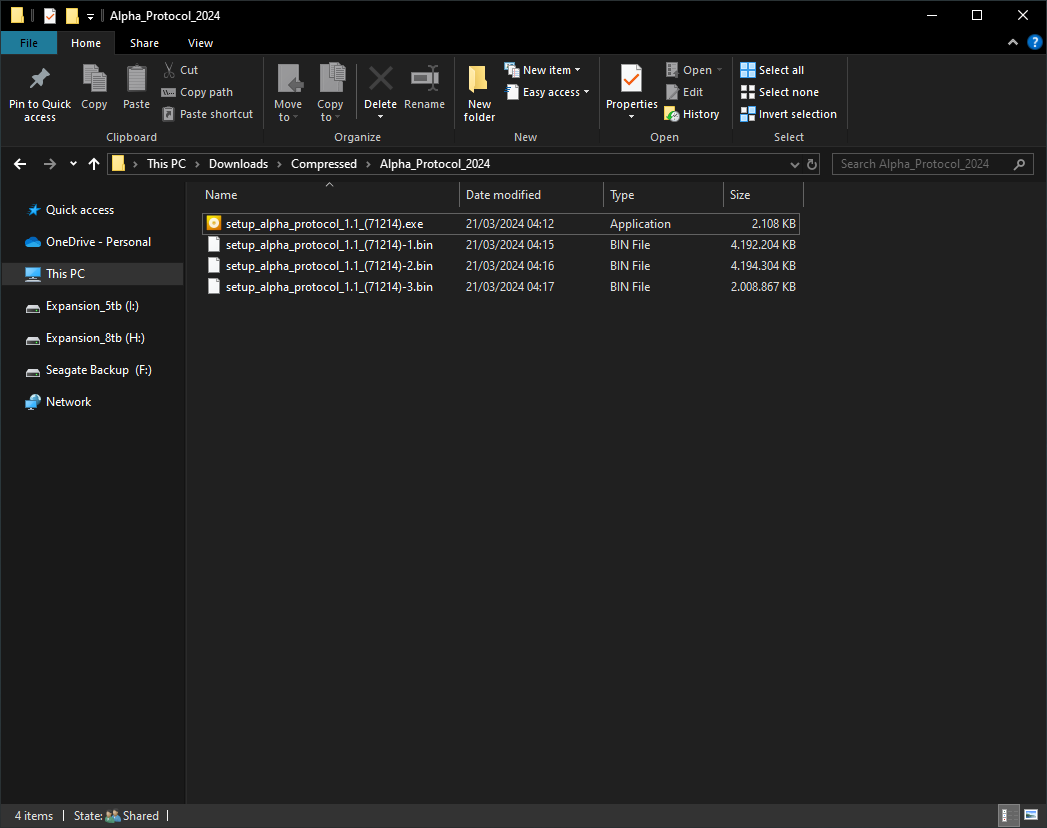Click the 21/03/2024 04:17 date cell

pos(510,286)
